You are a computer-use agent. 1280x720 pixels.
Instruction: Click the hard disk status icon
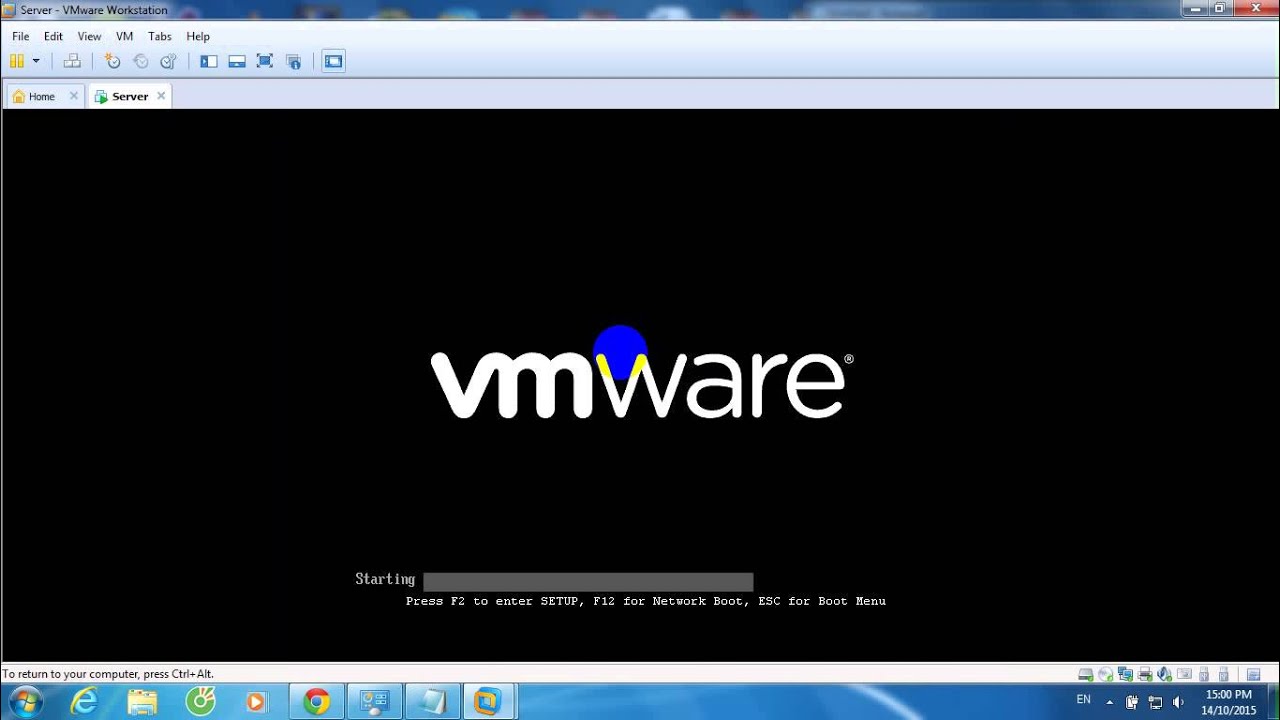[x=1086, y=674]
